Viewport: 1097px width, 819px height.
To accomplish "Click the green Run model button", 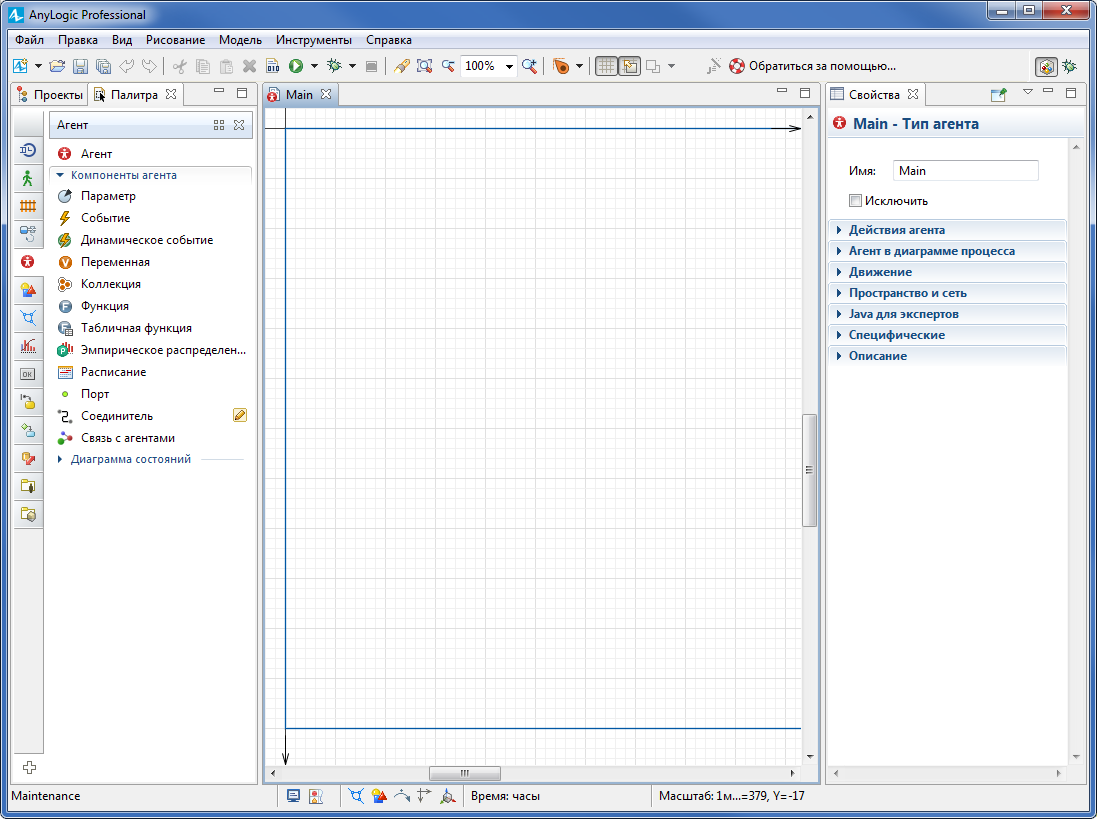I will tap(296, 66).
